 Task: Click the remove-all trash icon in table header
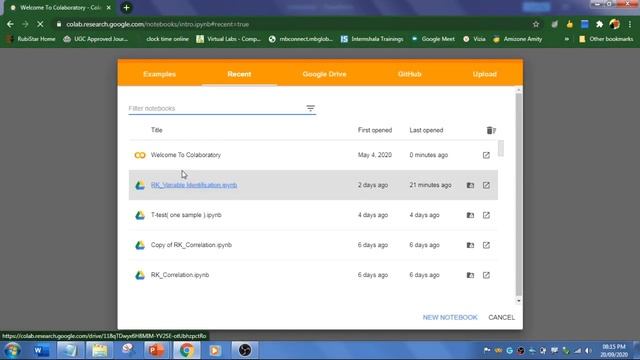click(491, 130)
